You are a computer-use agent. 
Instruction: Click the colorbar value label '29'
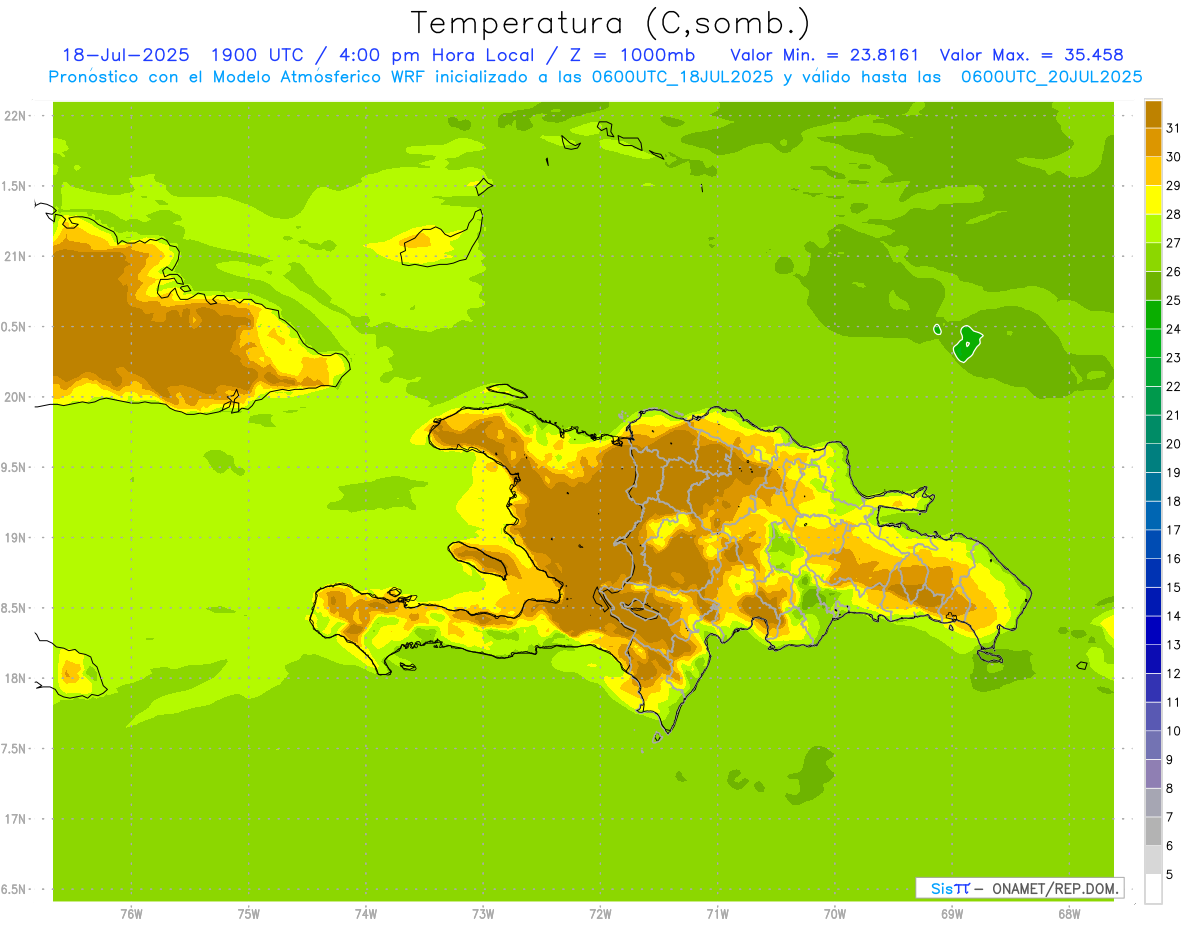[x=1173, y=186]
